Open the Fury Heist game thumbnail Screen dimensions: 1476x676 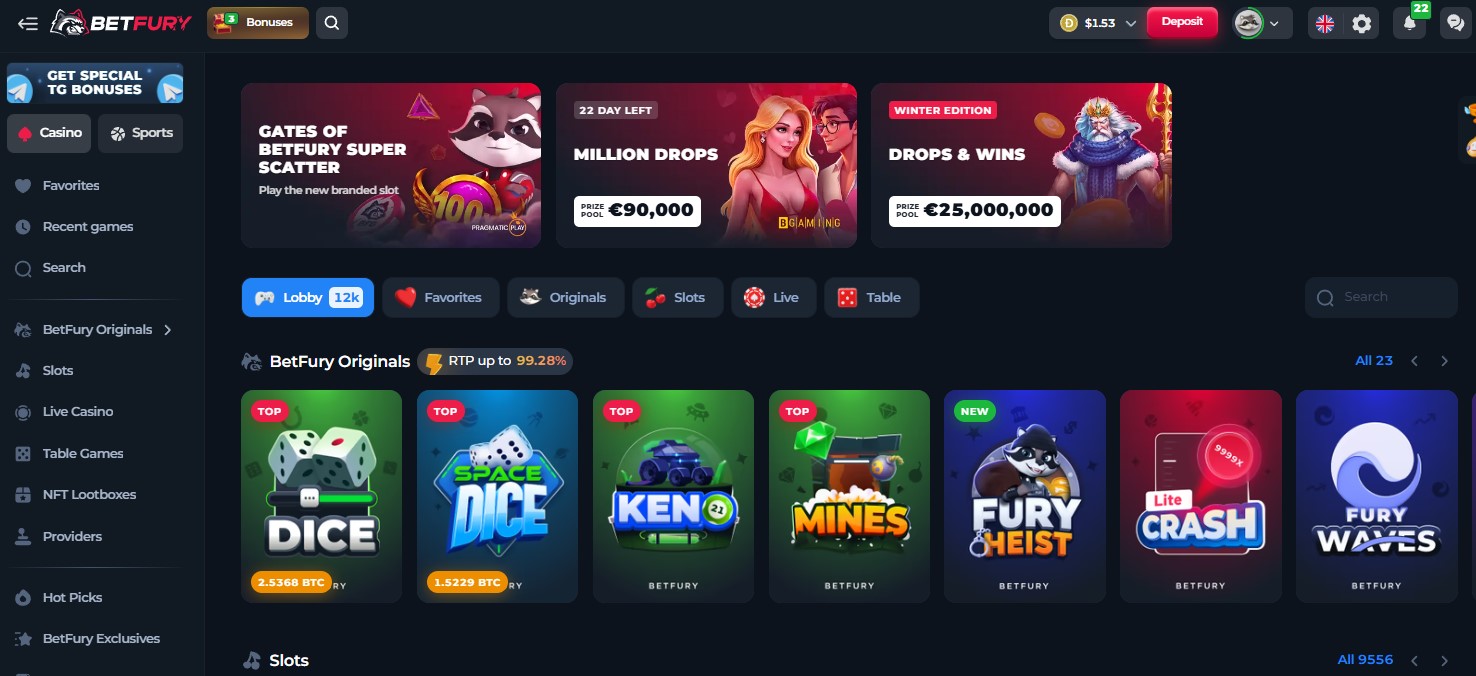(x=1025, y=496)
